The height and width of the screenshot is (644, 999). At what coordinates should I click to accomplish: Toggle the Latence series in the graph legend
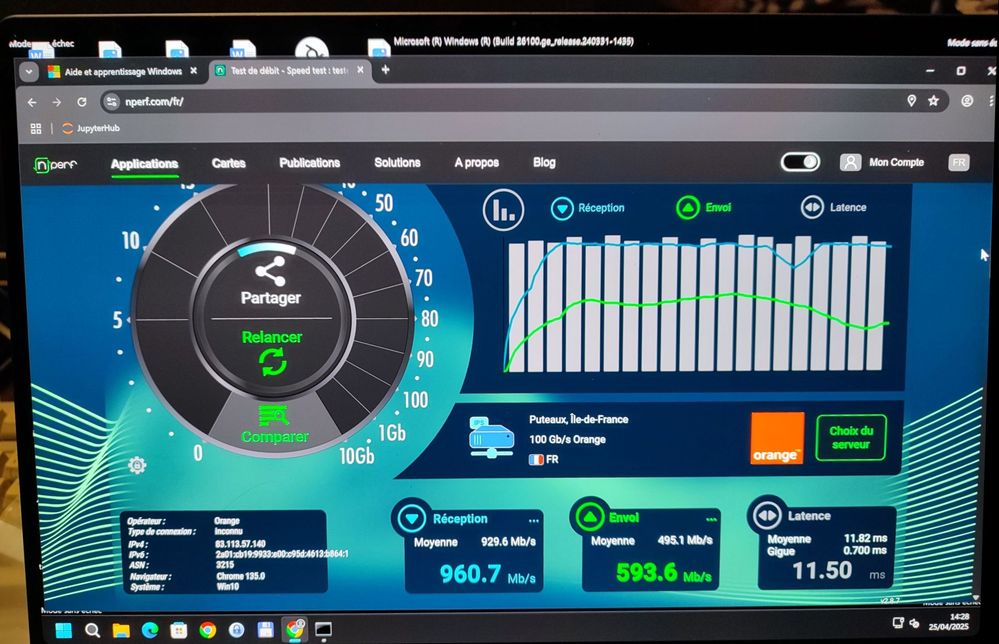click(x=833, y=207)
